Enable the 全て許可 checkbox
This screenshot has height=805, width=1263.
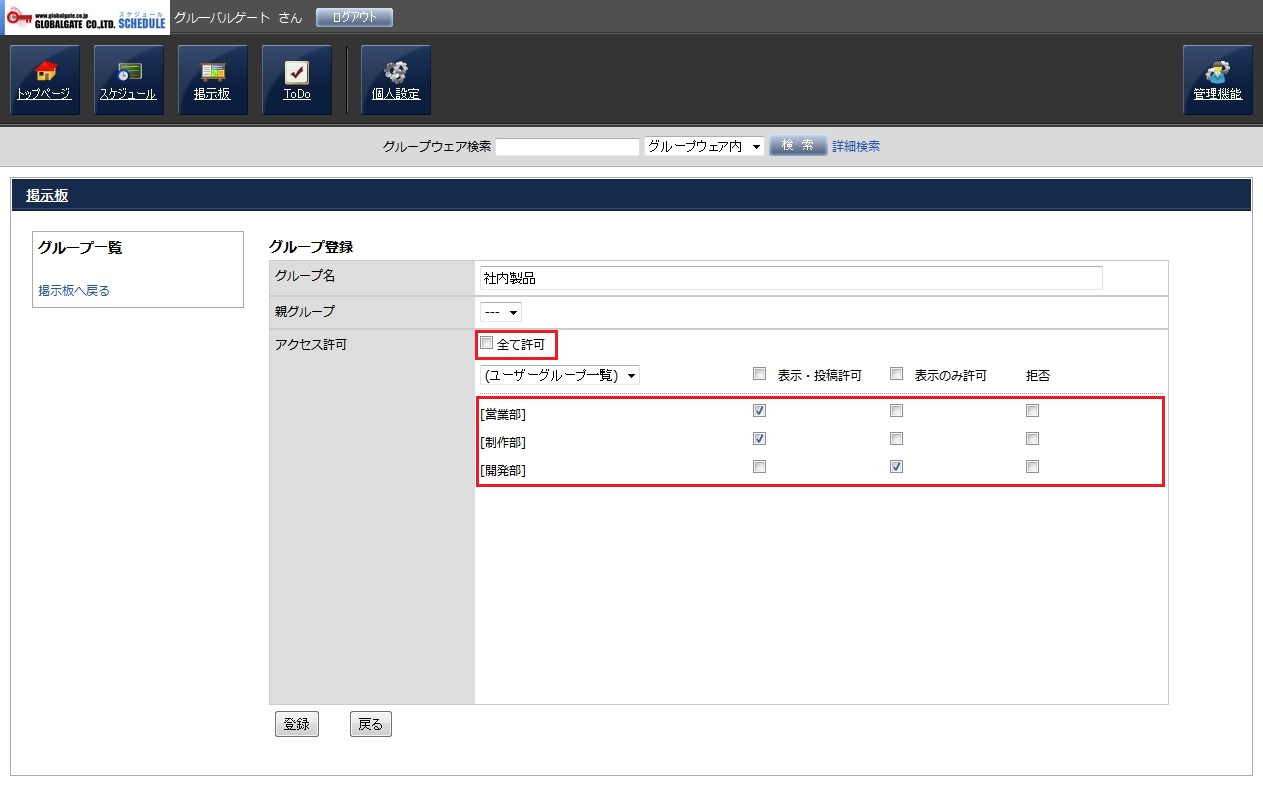(487, 344)
